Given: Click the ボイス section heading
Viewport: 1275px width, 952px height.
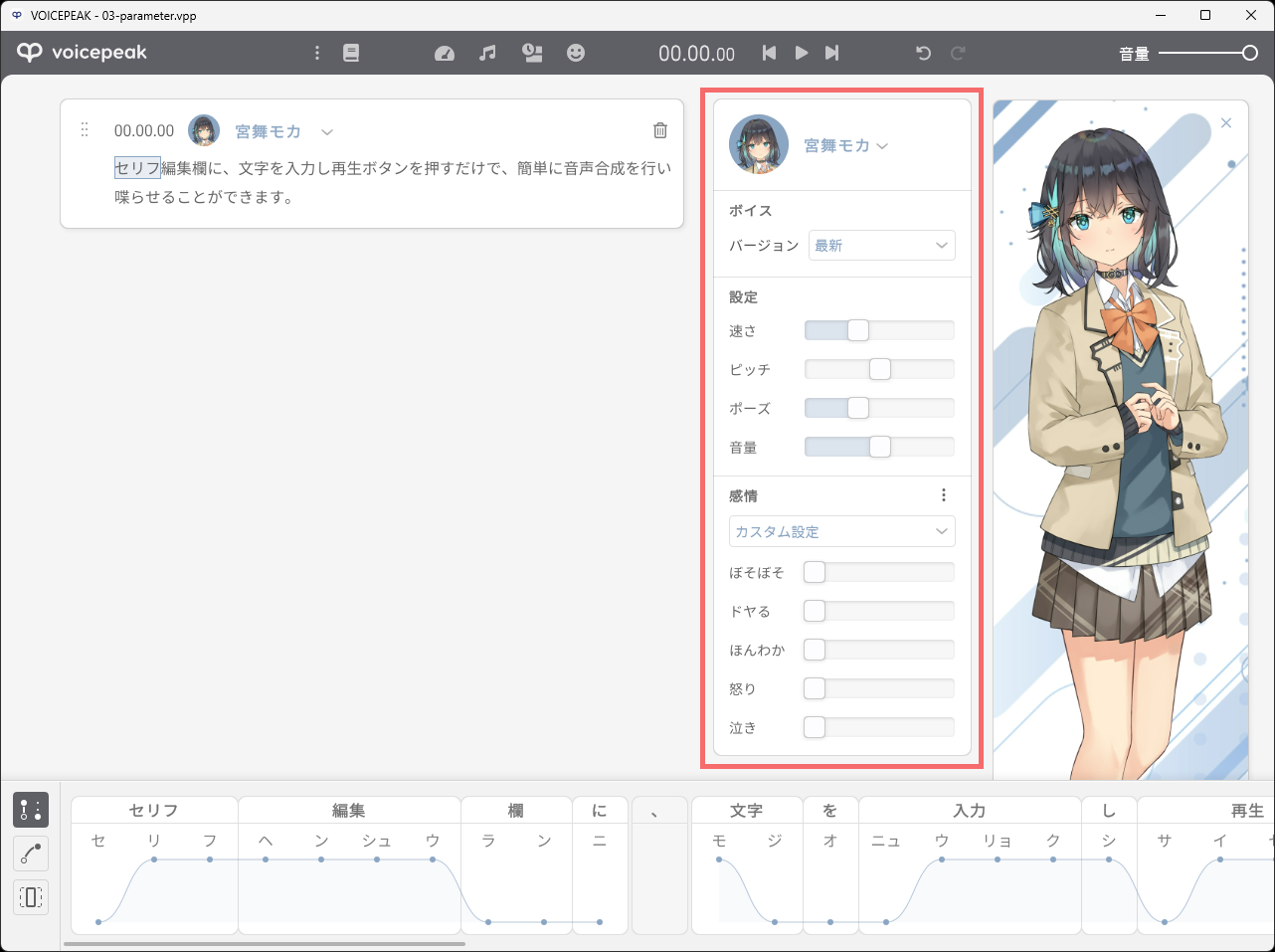Looking at the screenshot, I should coord(750,210).
